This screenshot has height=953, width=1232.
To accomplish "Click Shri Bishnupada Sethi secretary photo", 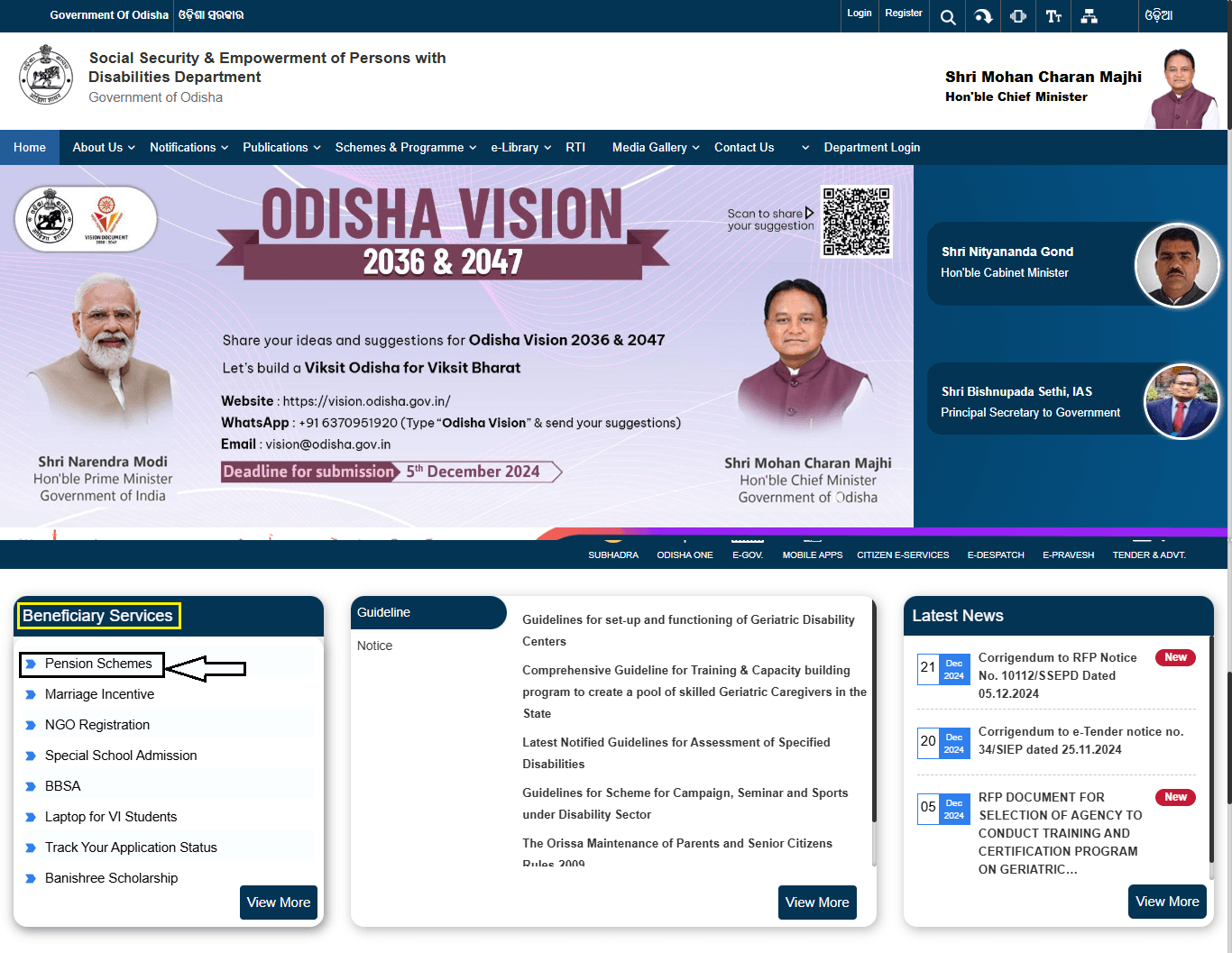I will pyautogui.click(x=1181, y=401).
